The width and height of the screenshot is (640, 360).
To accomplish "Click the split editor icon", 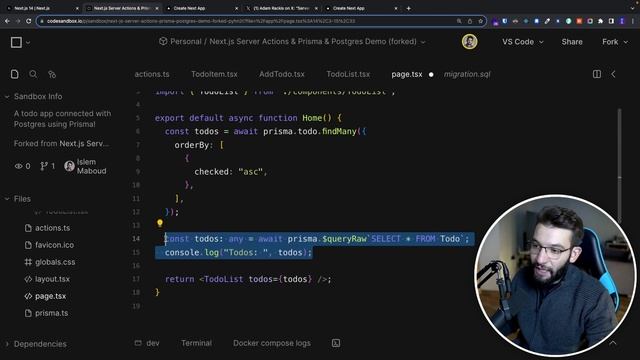I will 597,74.
